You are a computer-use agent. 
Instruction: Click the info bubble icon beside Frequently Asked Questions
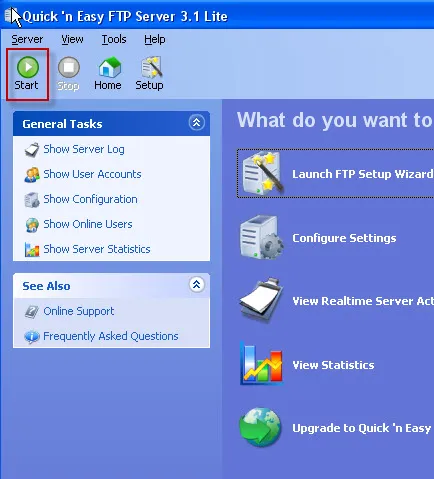coord(32,337)
